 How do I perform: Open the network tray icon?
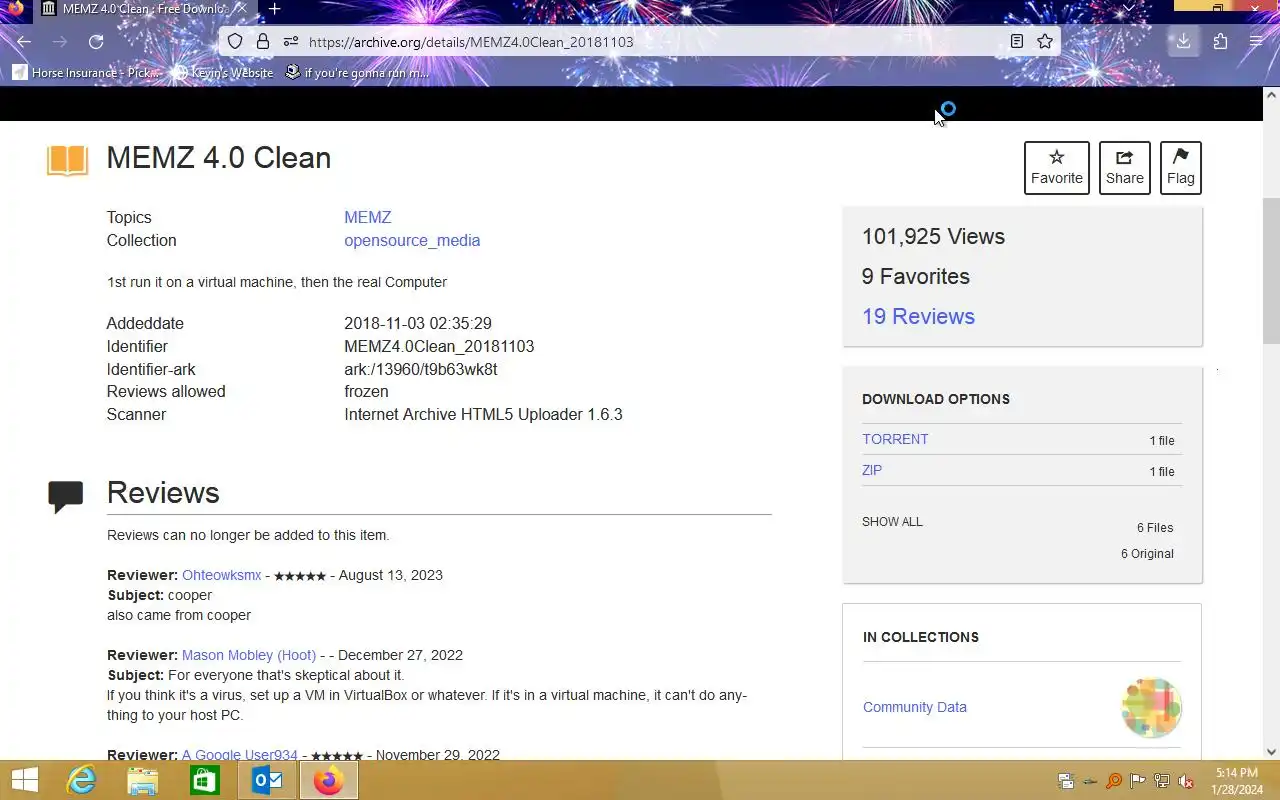click(1162, 781)
